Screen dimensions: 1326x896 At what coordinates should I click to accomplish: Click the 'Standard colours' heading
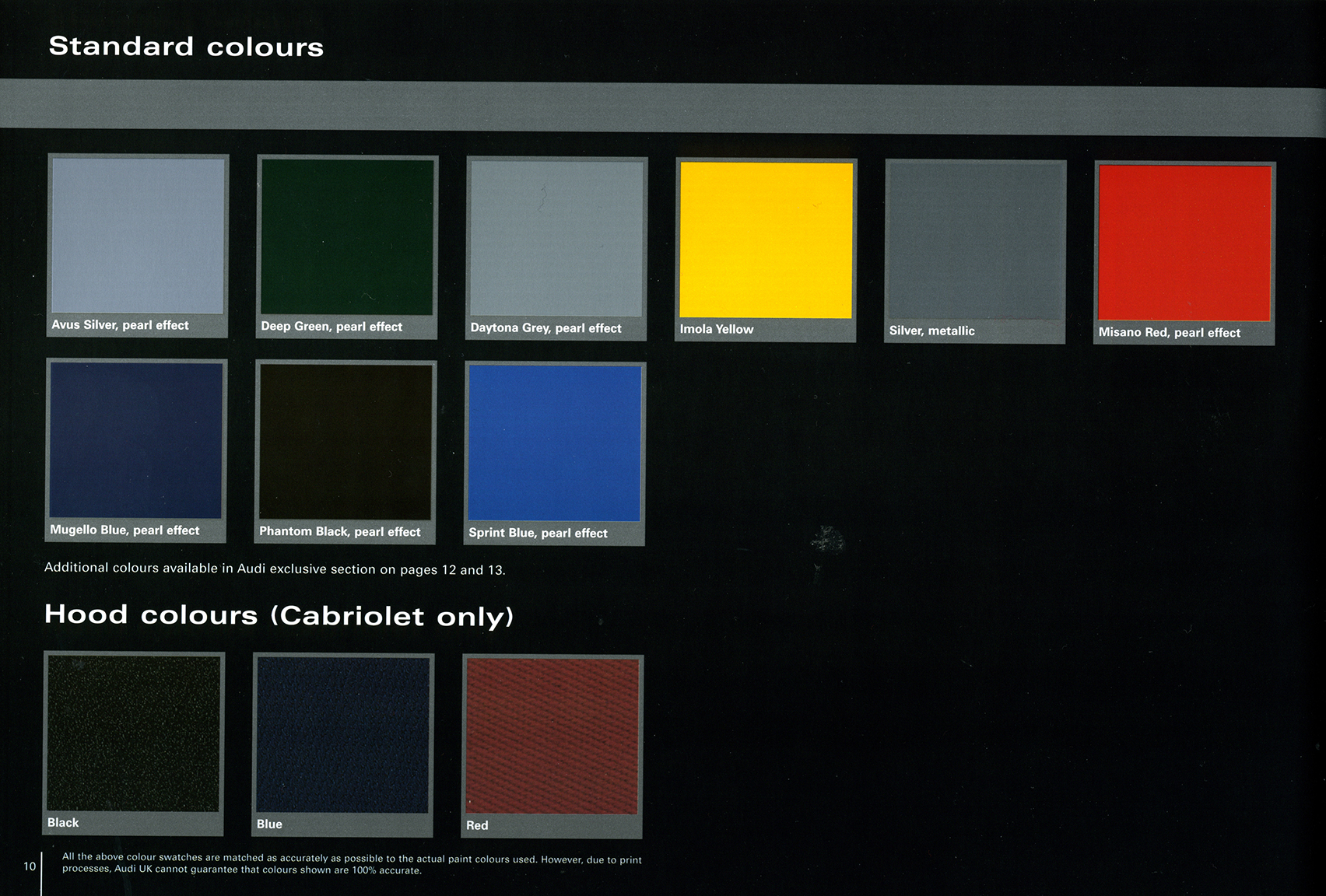[x=186, y=47]
